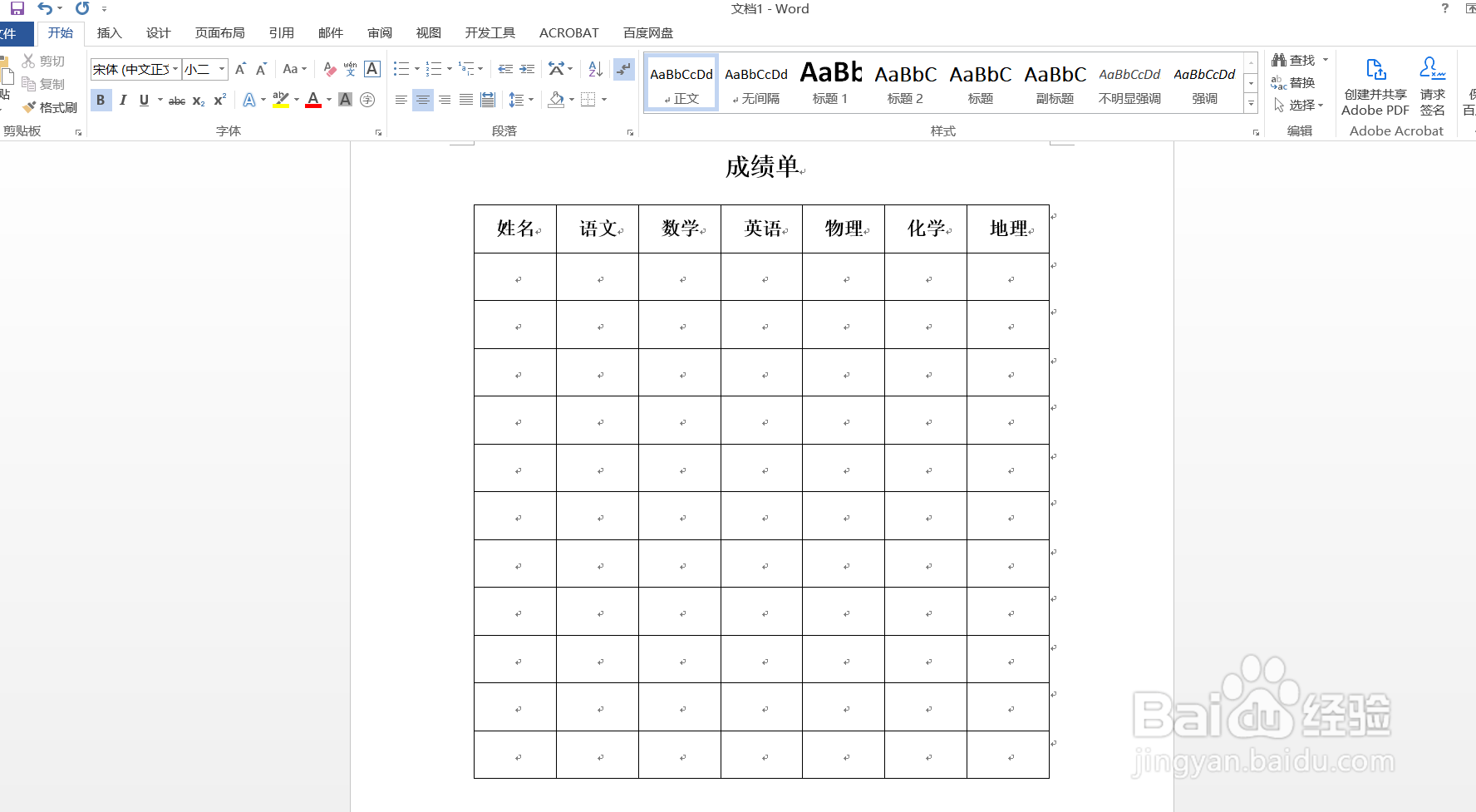1476x812 pixels.
Task: Apply subscript formatting
Action: (199, 101)
